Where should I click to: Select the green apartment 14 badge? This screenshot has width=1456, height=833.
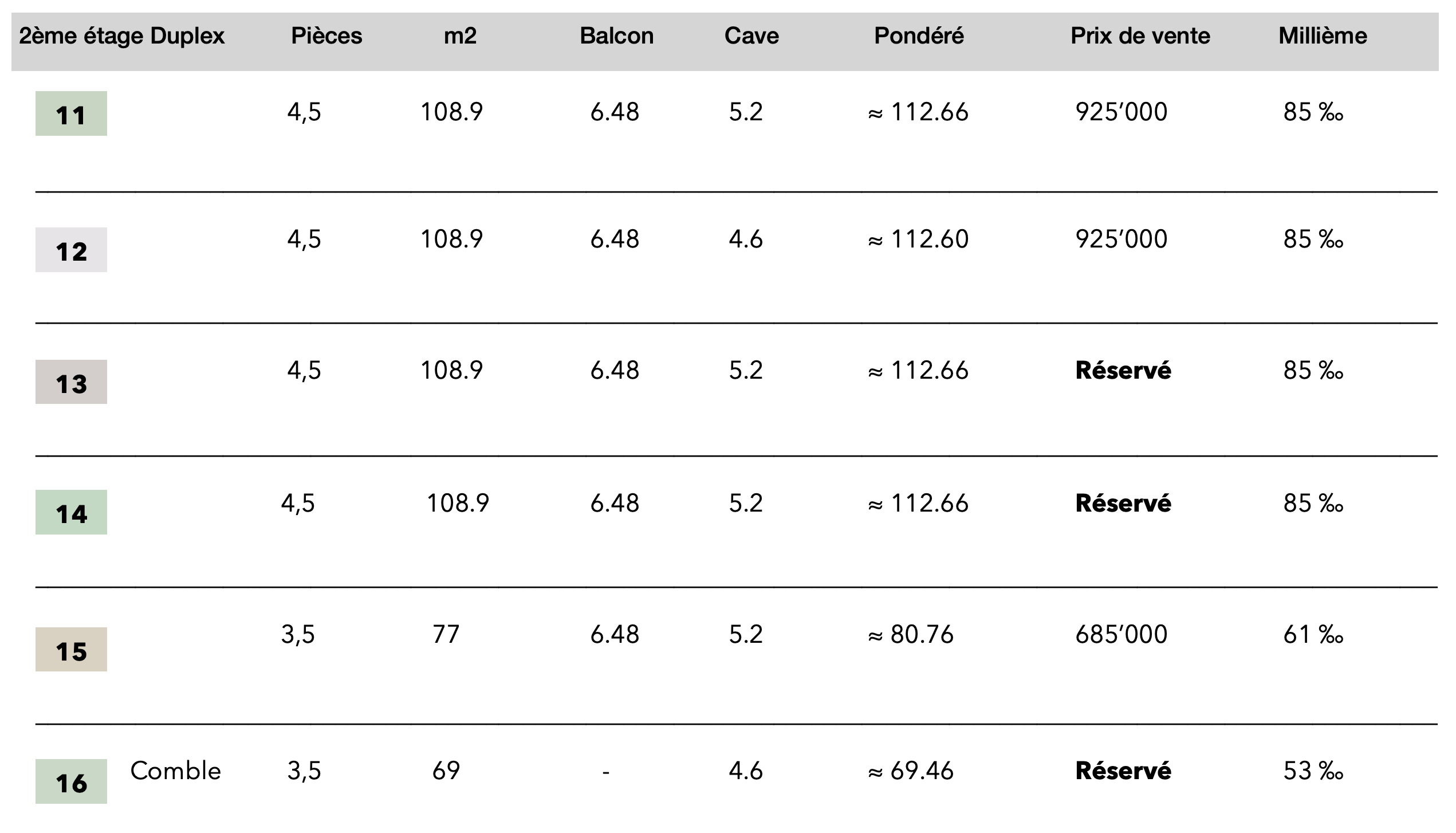pyautogui.click(x=71, y=512)
